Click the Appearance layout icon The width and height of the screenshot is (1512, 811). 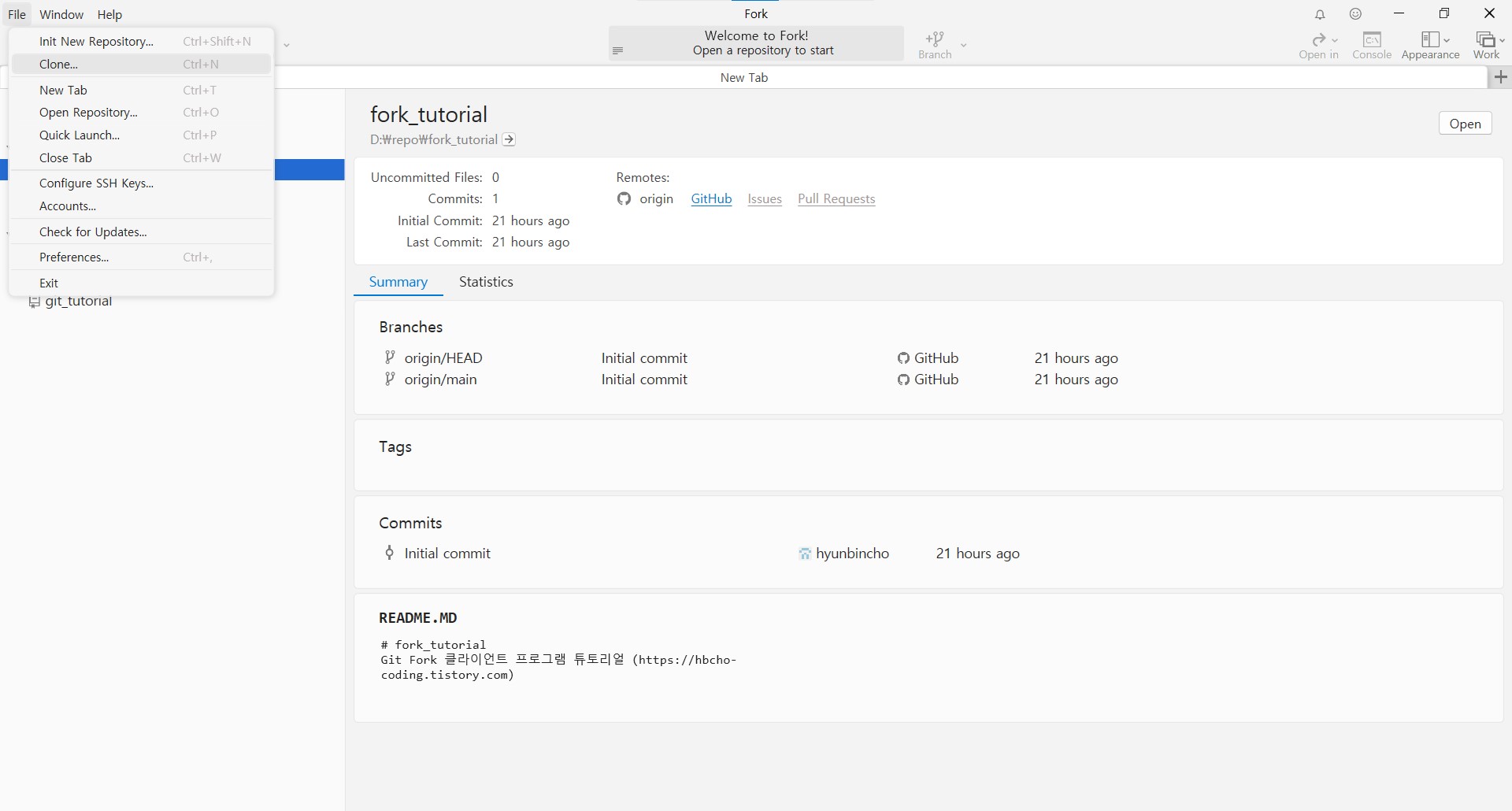(x=1430, y=39)
